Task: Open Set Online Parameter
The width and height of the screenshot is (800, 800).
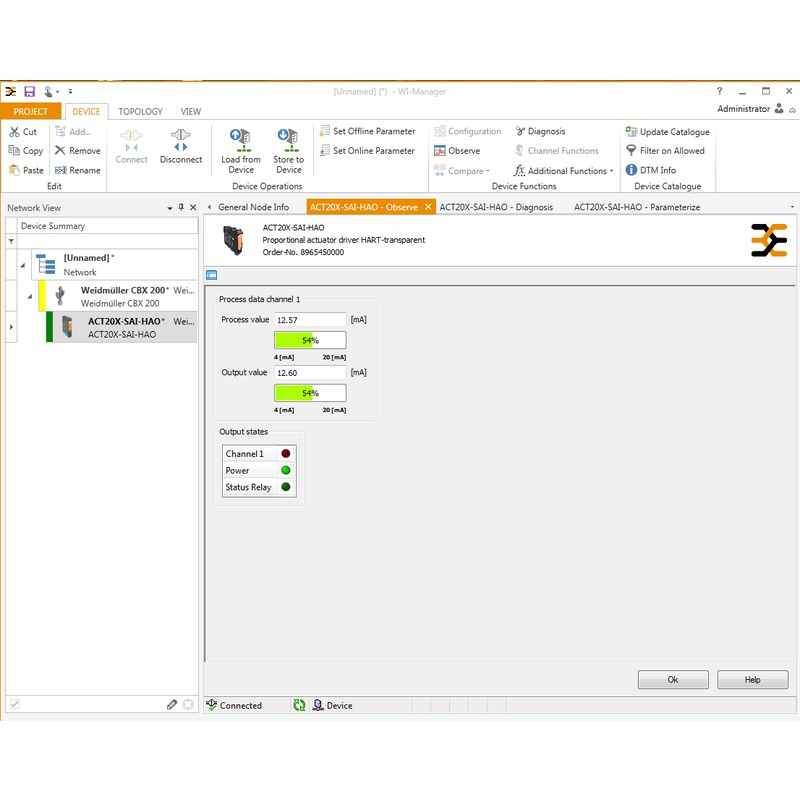Action: tap(367, 151)
